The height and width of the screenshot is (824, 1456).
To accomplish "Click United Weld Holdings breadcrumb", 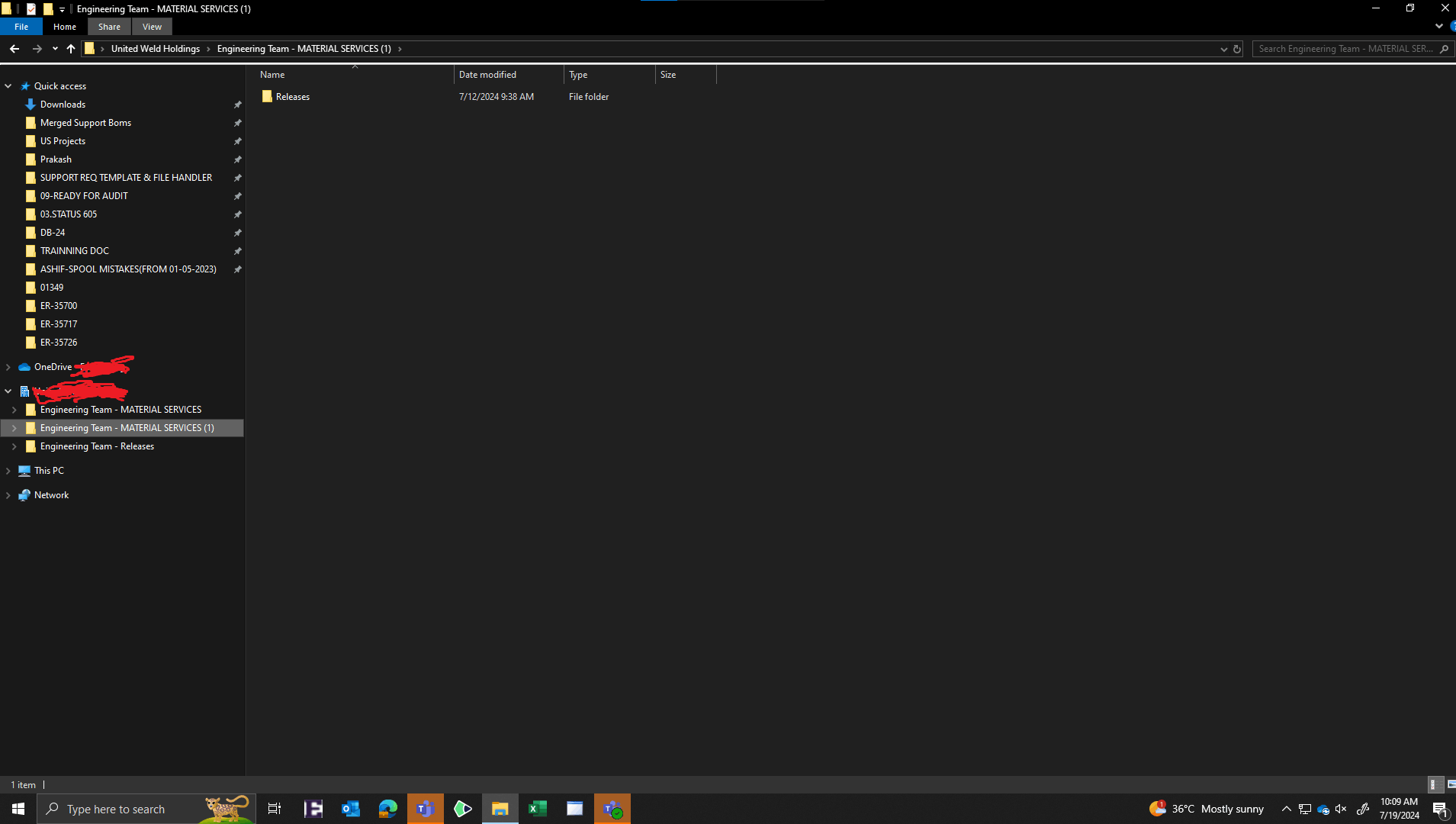I will pos(156,49).
